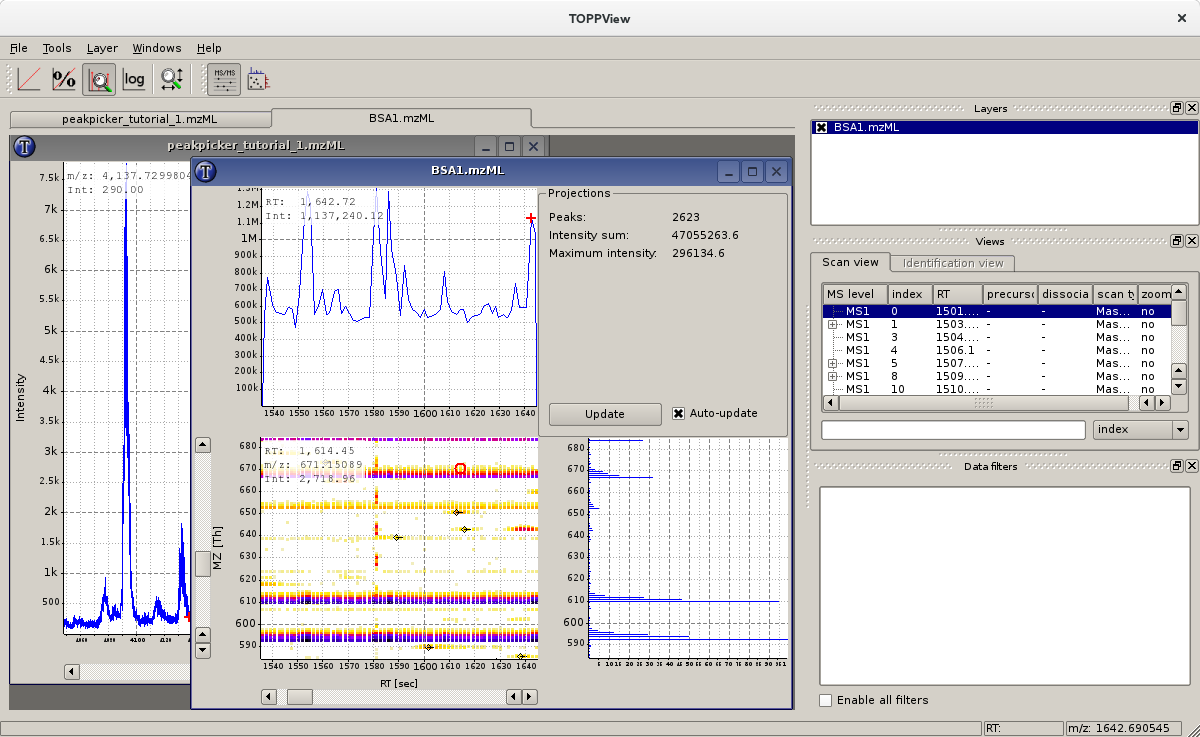Click the scan search input field

pyautogui.click(x=952, y=430)
